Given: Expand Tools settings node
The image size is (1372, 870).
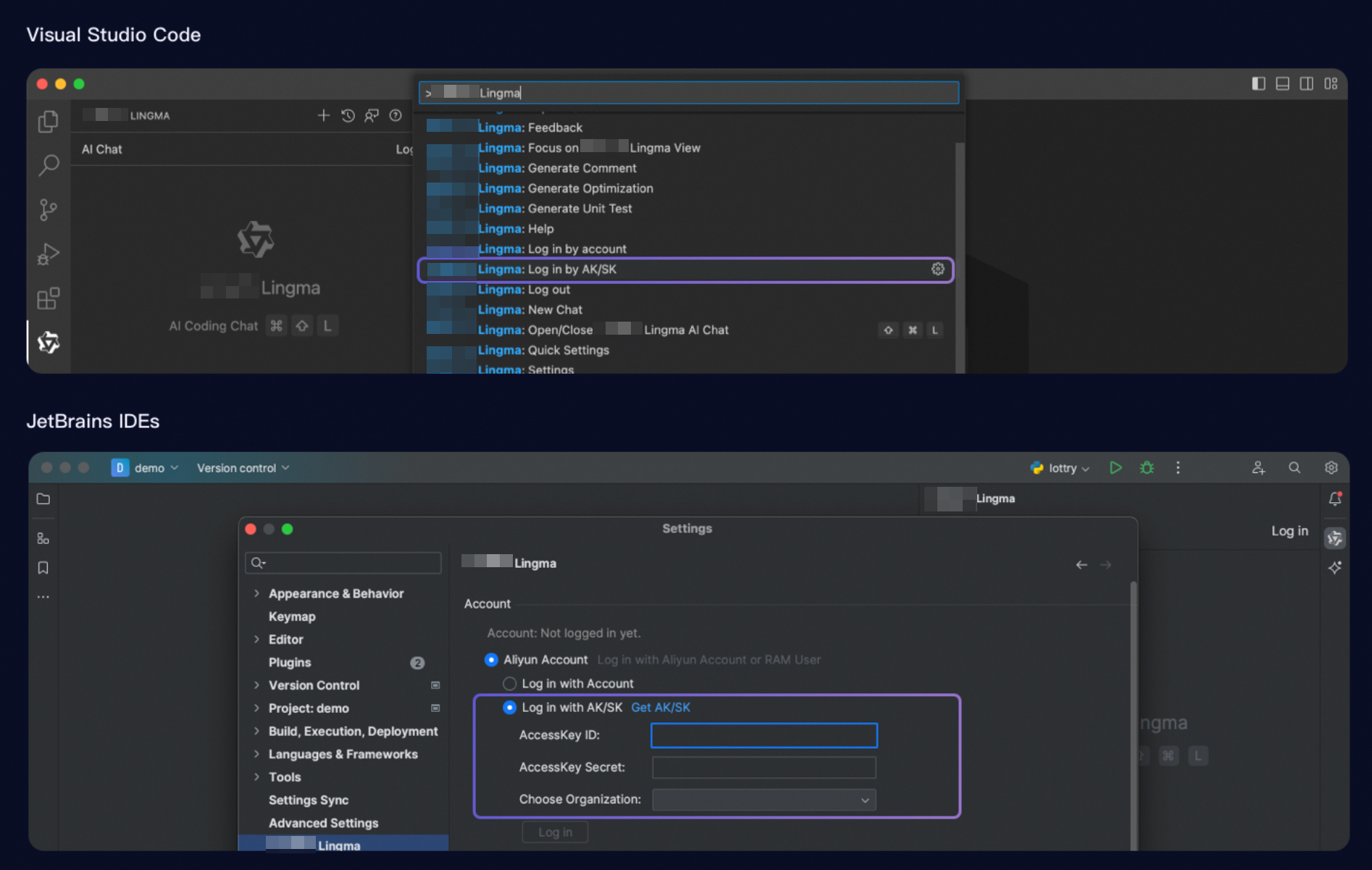Looking at the screenshot, I should pyautogui.click(x=256, y=777).
